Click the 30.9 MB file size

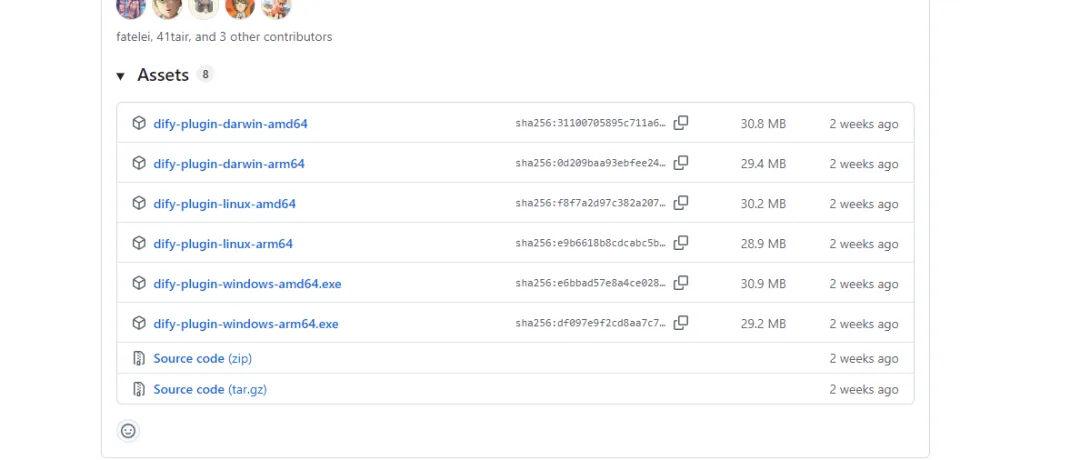[763, 284]
